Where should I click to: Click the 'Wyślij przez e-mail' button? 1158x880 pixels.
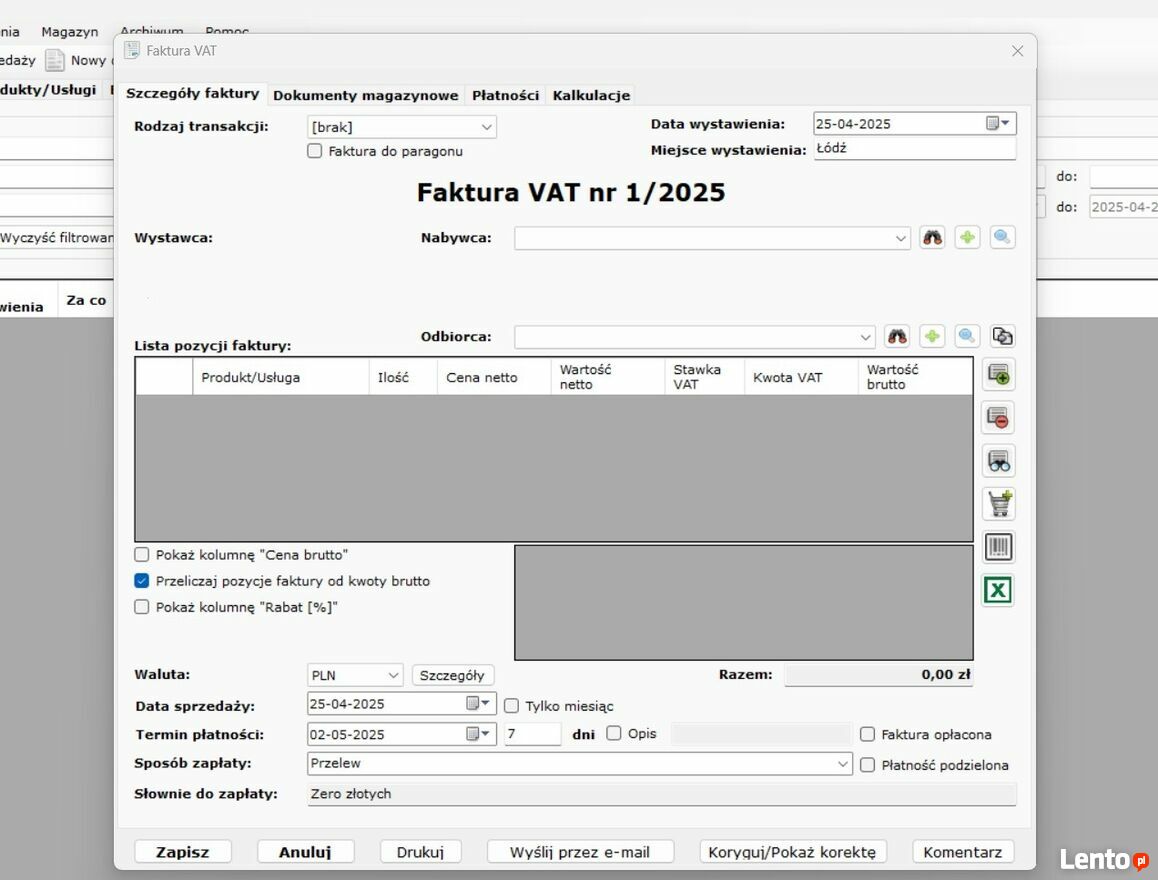click(580, 852)
